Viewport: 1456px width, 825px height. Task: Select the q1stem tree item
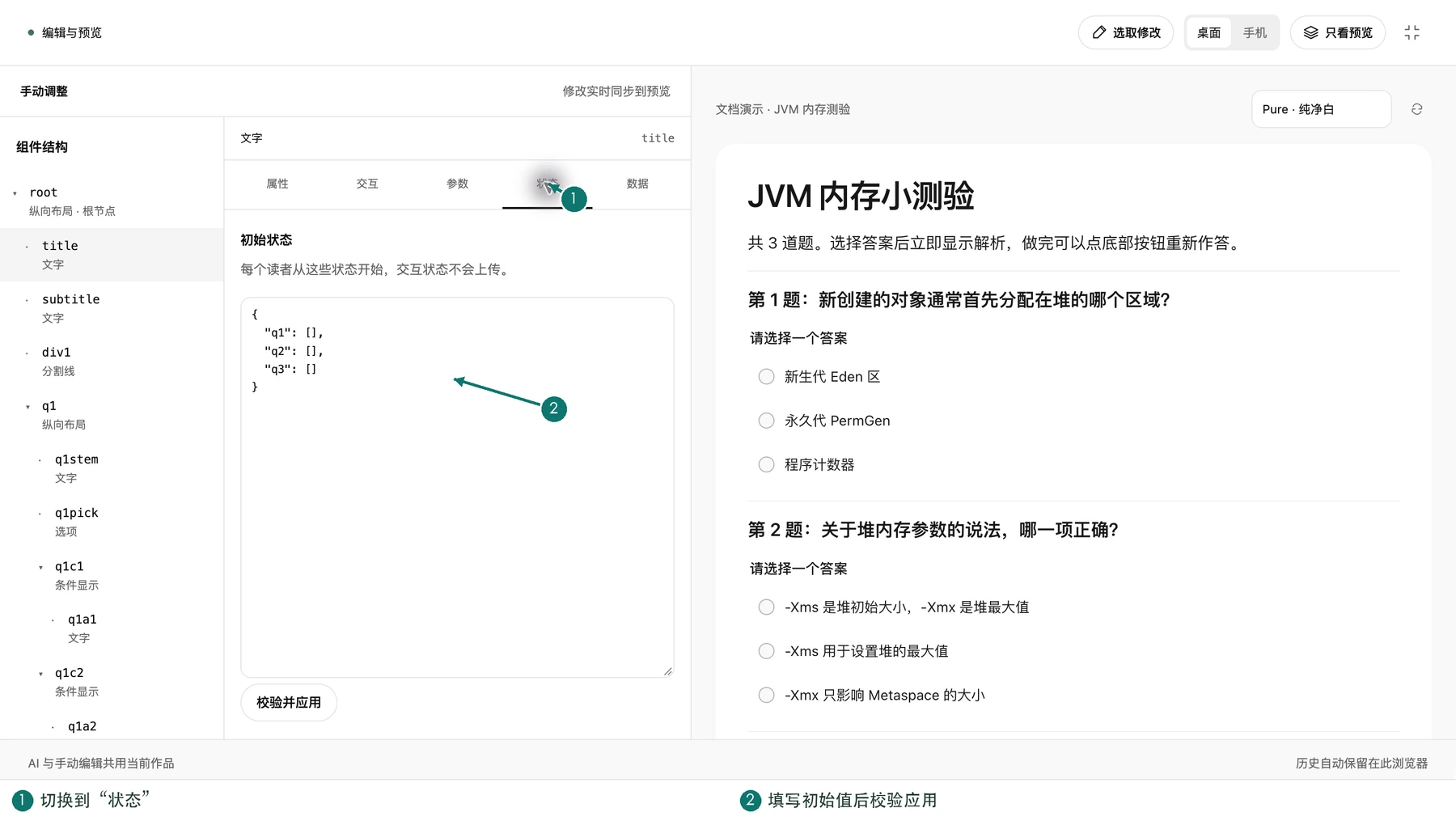[112, 468]
